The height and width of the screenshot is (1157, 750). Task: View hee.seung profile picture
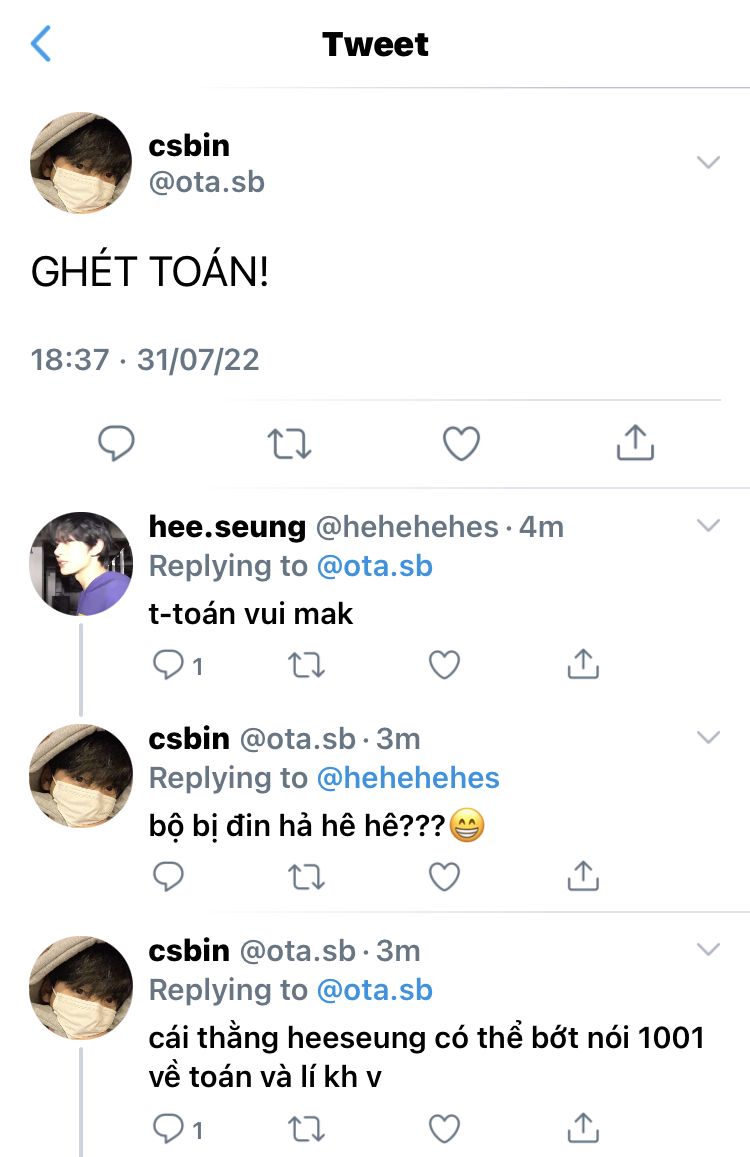(x=81, y=566)
